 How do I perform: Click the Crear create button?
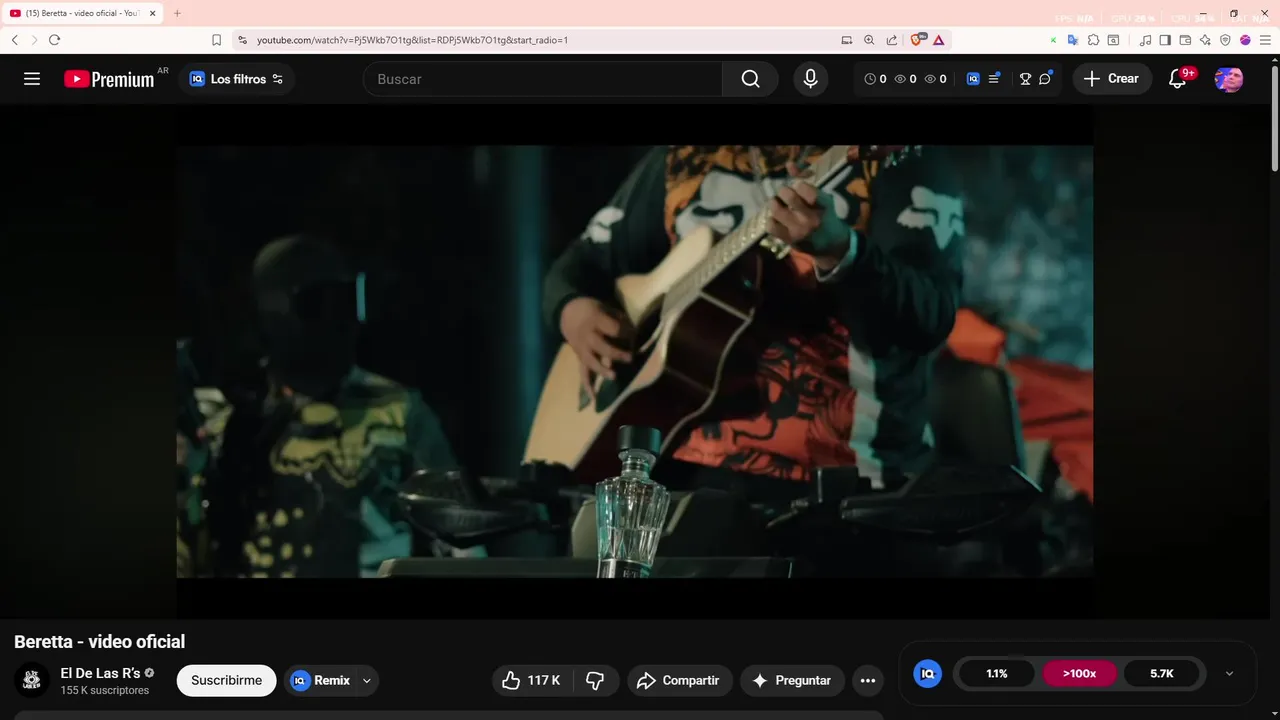[x=1111, y=79]
